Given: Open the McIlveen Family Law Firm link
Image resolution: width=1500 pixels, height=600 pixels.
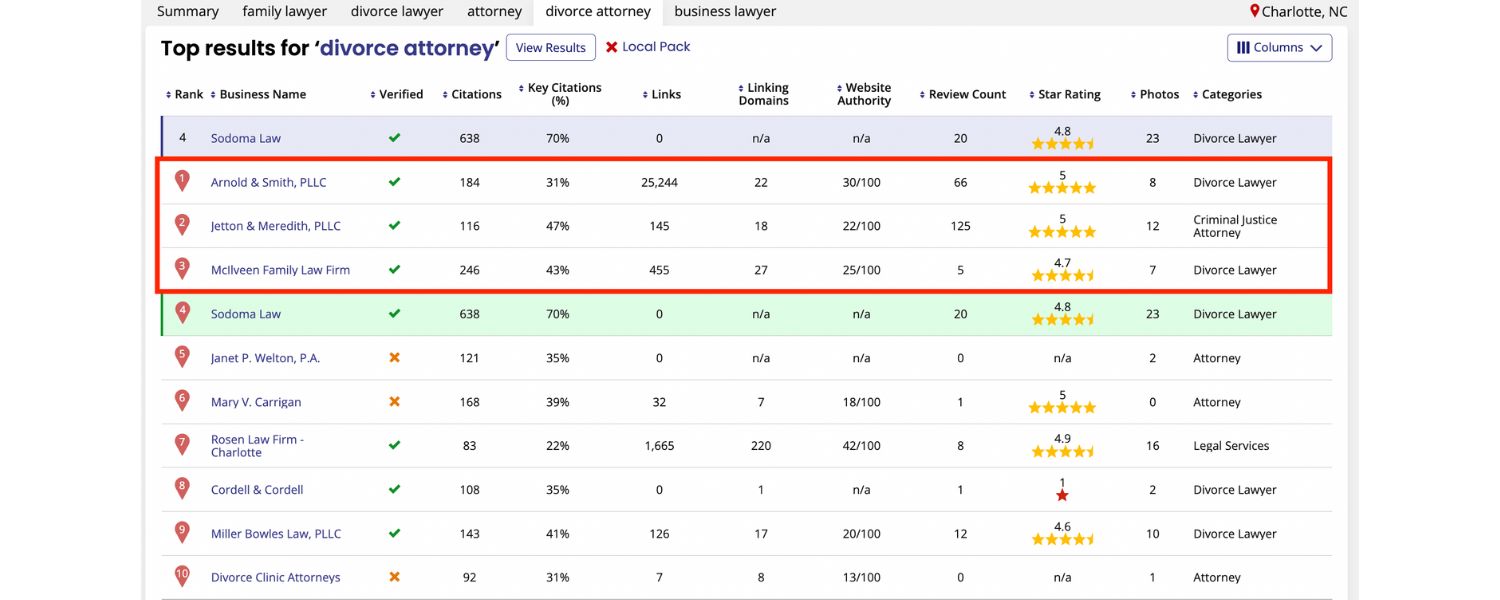Looking at the screenshot, I should (280, 269).
